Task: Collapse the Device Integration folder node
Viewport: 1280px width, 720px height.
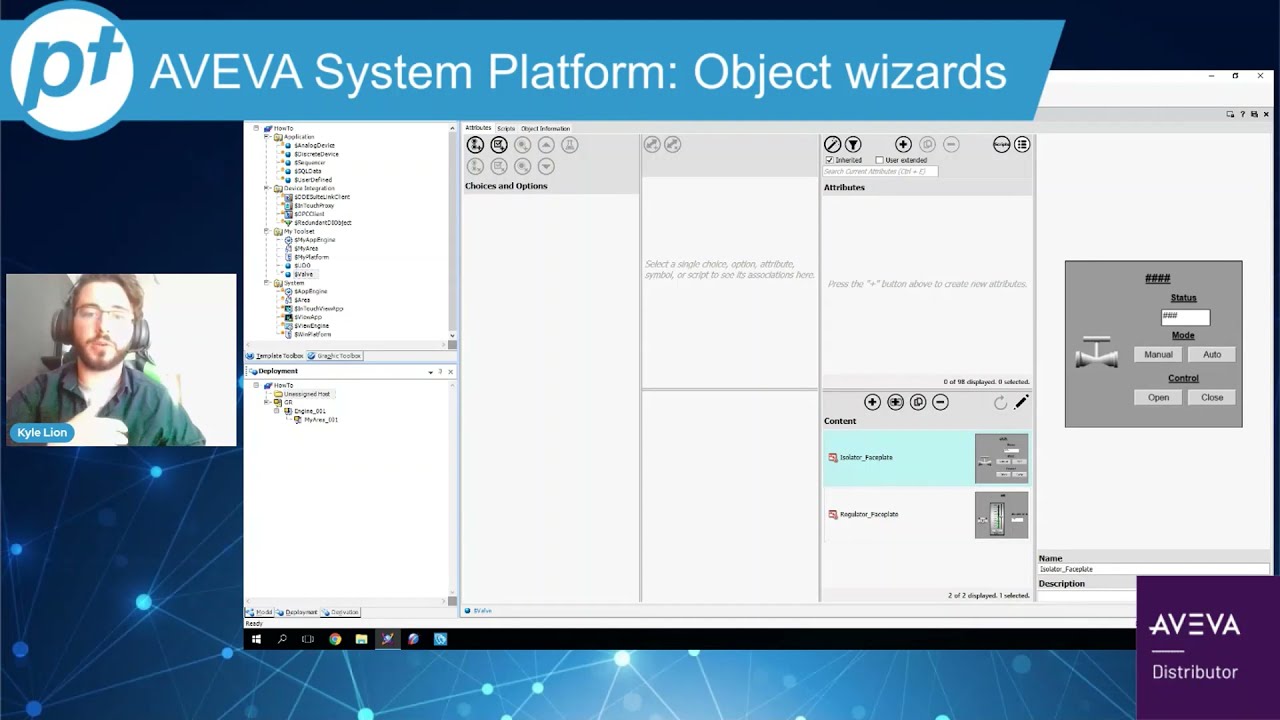Action: [x=266, y=188]
